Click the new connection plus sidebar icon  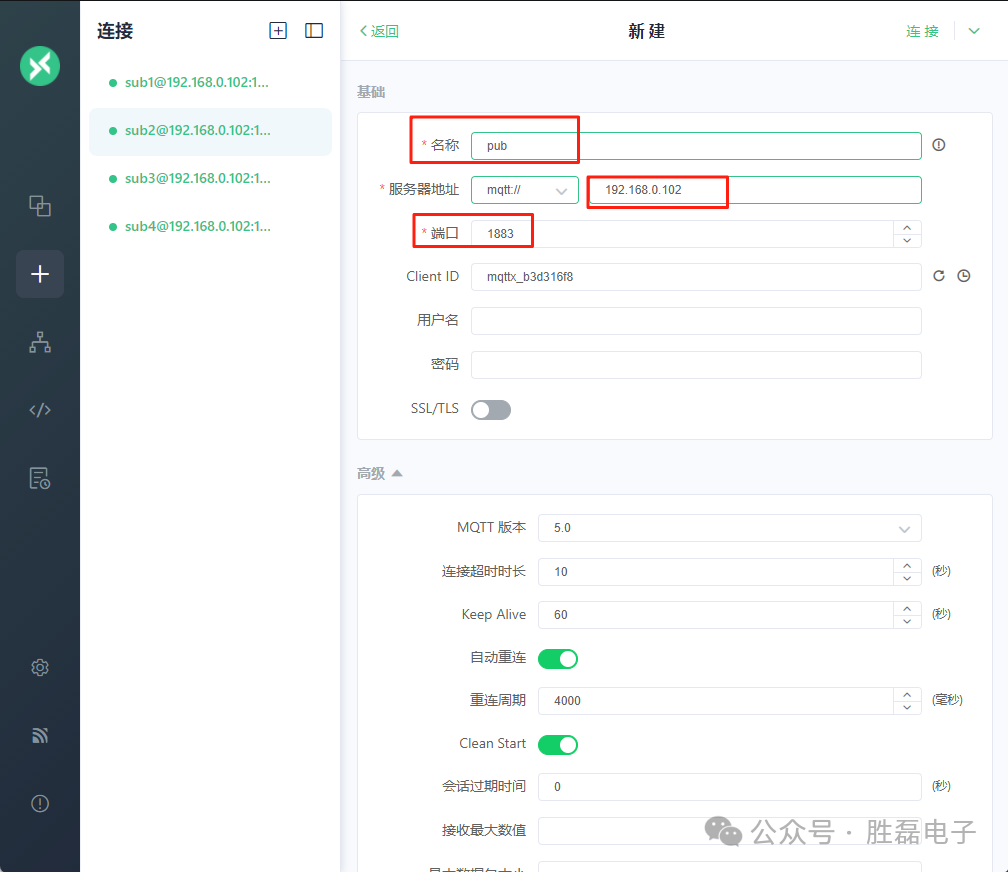tap(40, 274)
